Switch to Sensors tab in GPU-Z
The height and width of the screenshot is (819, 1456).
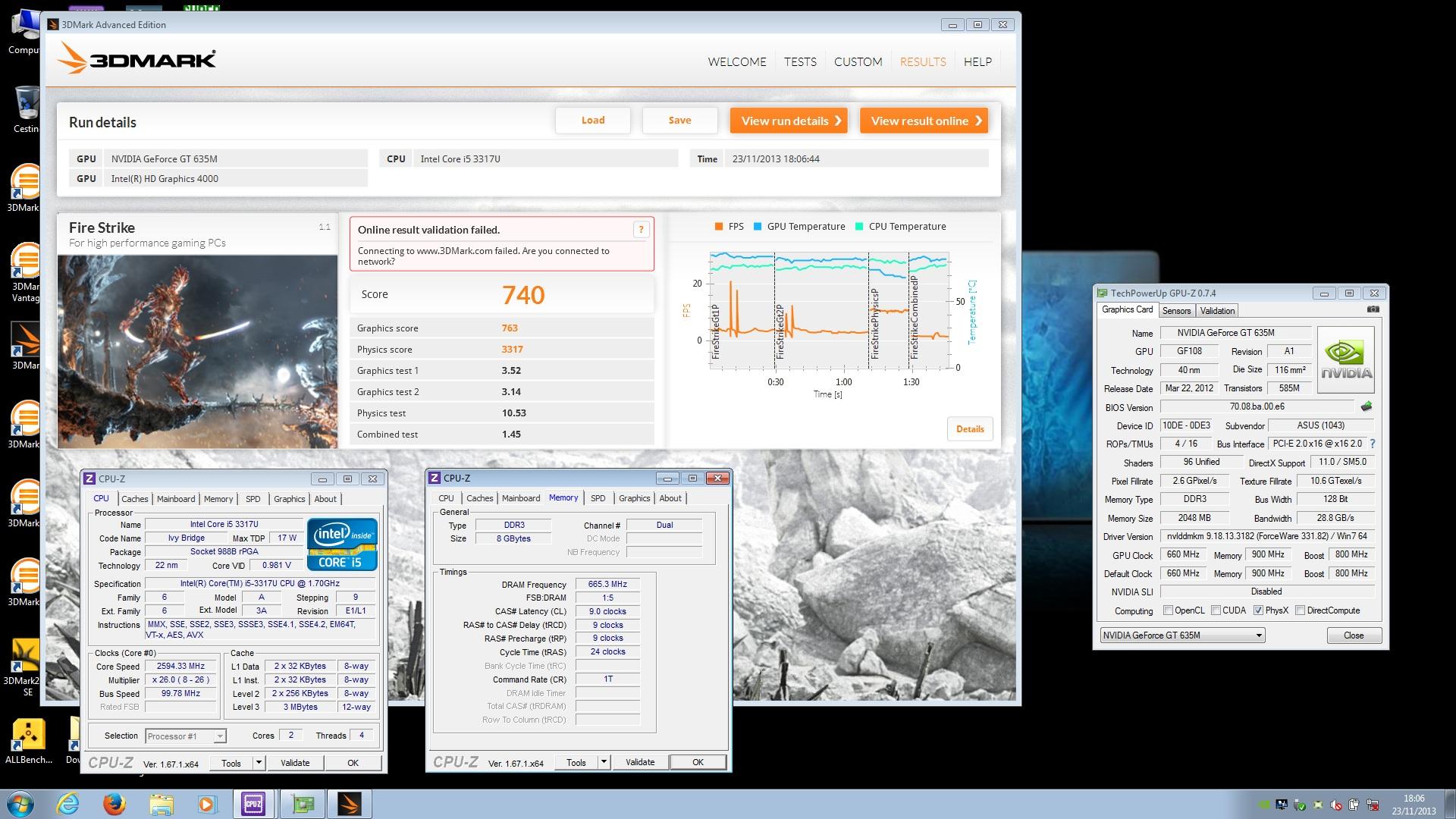pos(1176,311)
